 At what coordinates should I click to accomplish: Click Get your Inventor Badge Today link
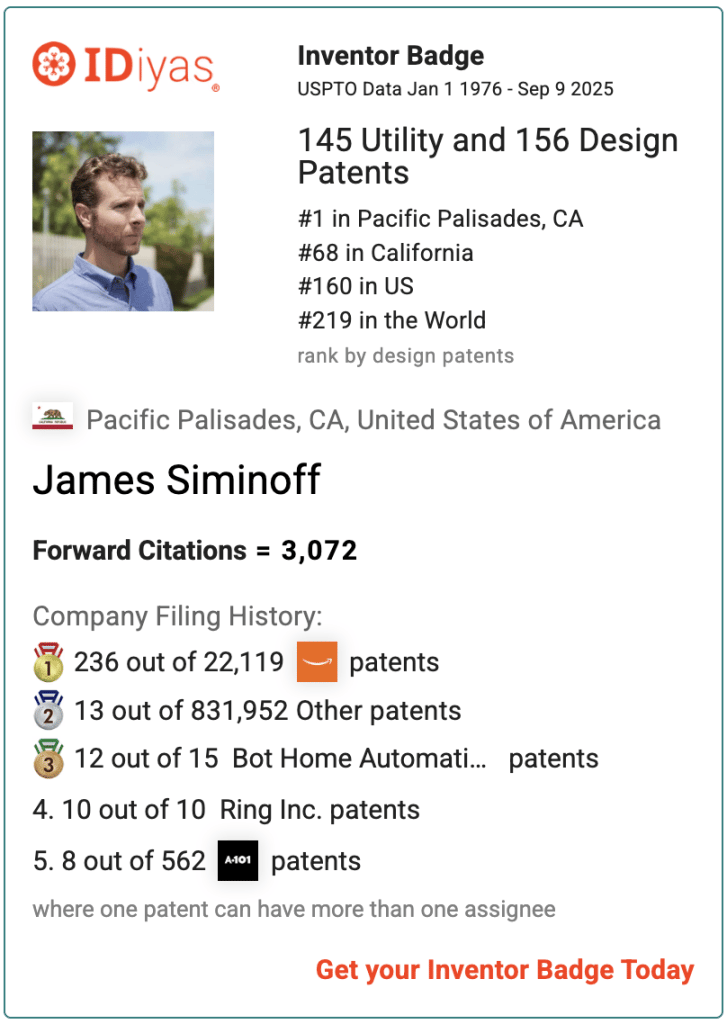click(505, 970)
